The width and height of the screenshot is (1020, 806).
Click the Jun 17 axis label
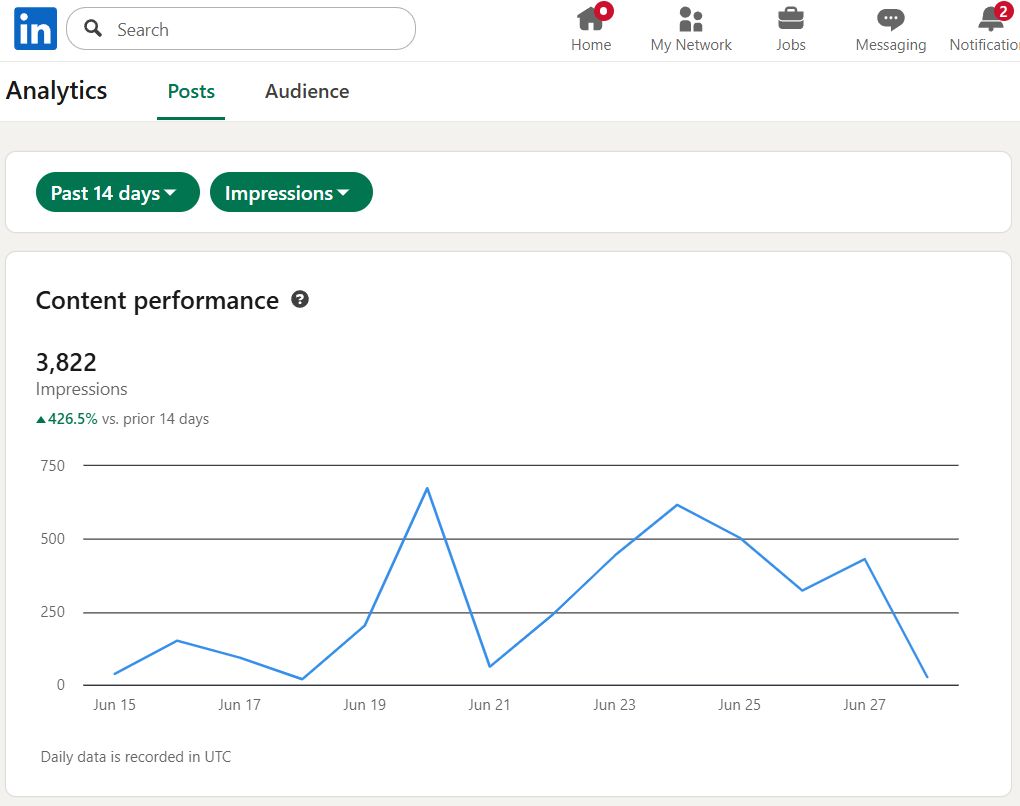pos(239,705)
